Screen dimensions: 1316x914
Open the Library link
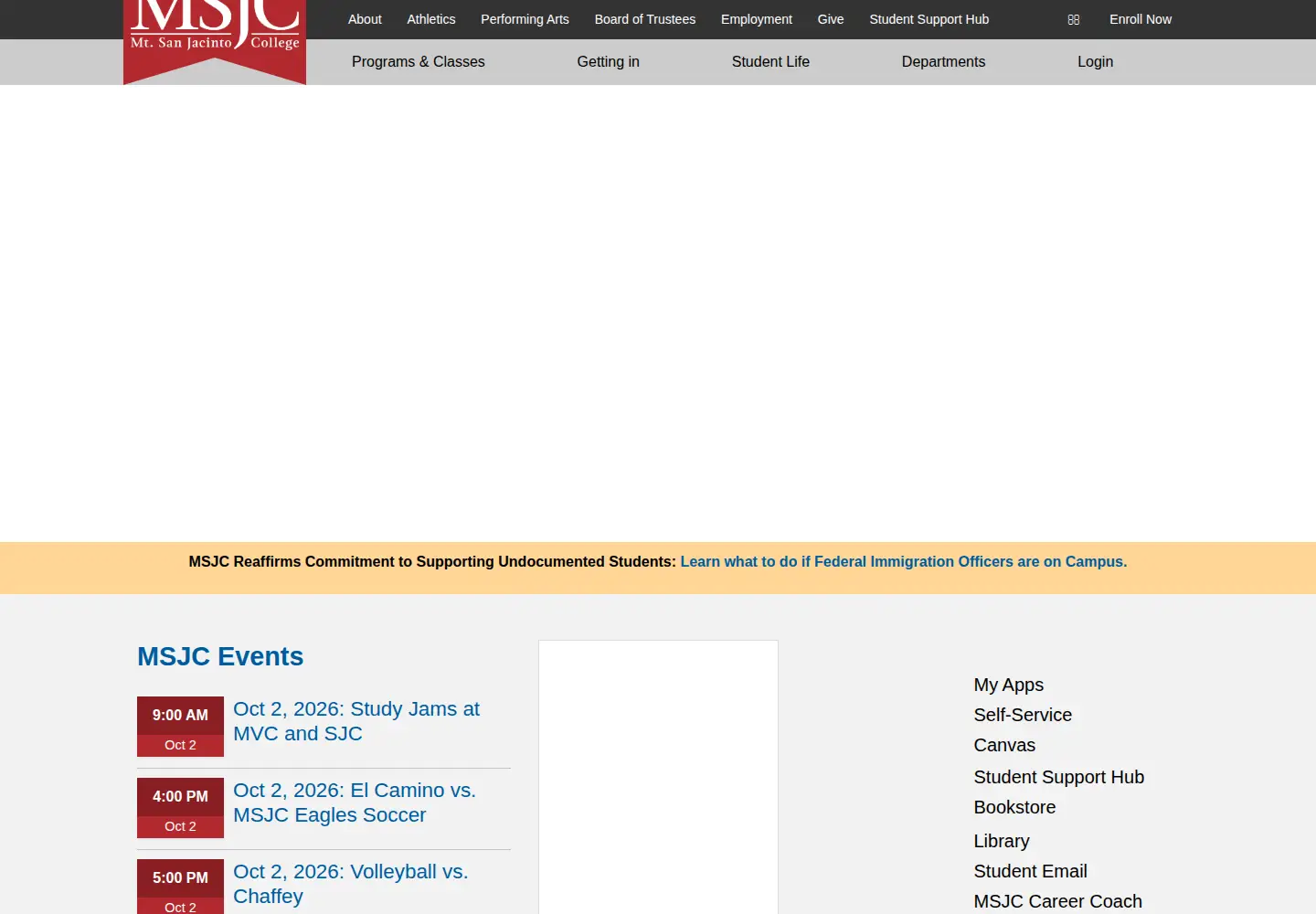point(1002,841)
